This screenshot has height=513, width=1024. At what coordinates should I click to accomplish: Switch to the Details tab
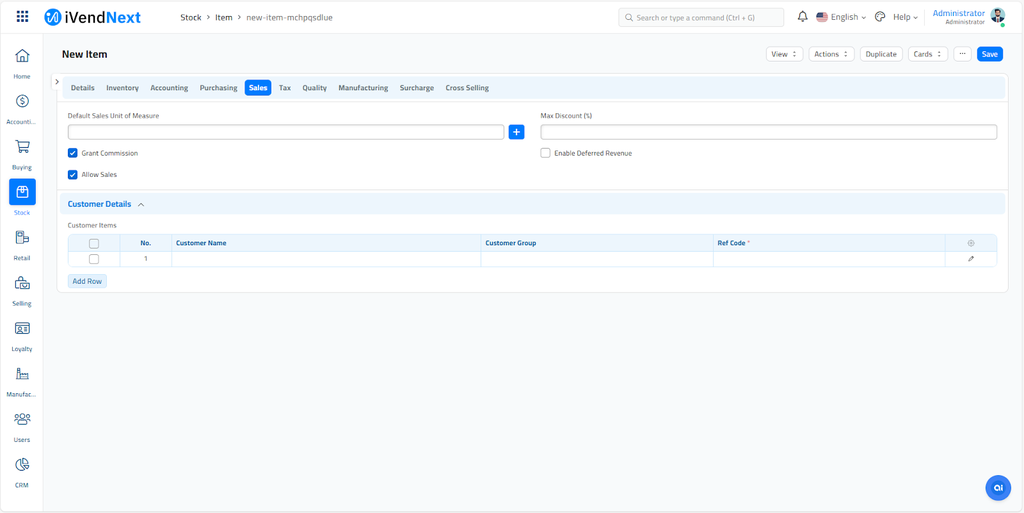[x=83, y=87]
